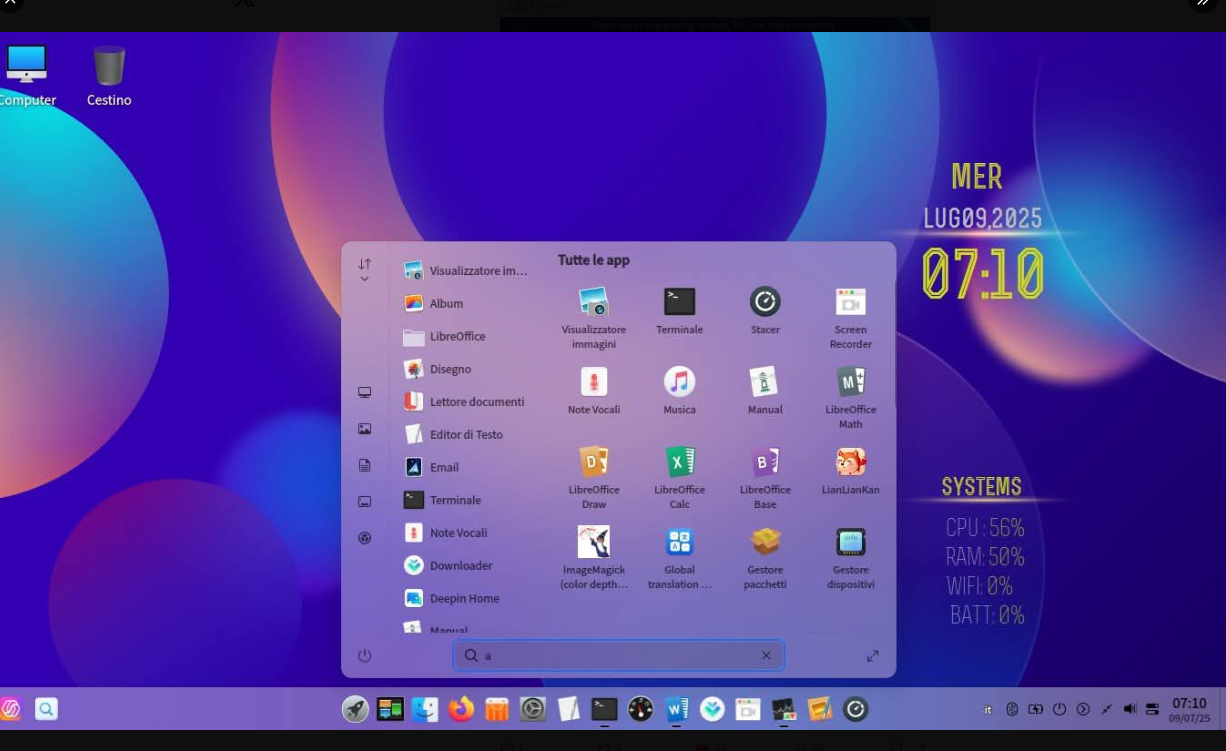
Task: Clear the launcher search field text
Action: (x=766, y=656)
